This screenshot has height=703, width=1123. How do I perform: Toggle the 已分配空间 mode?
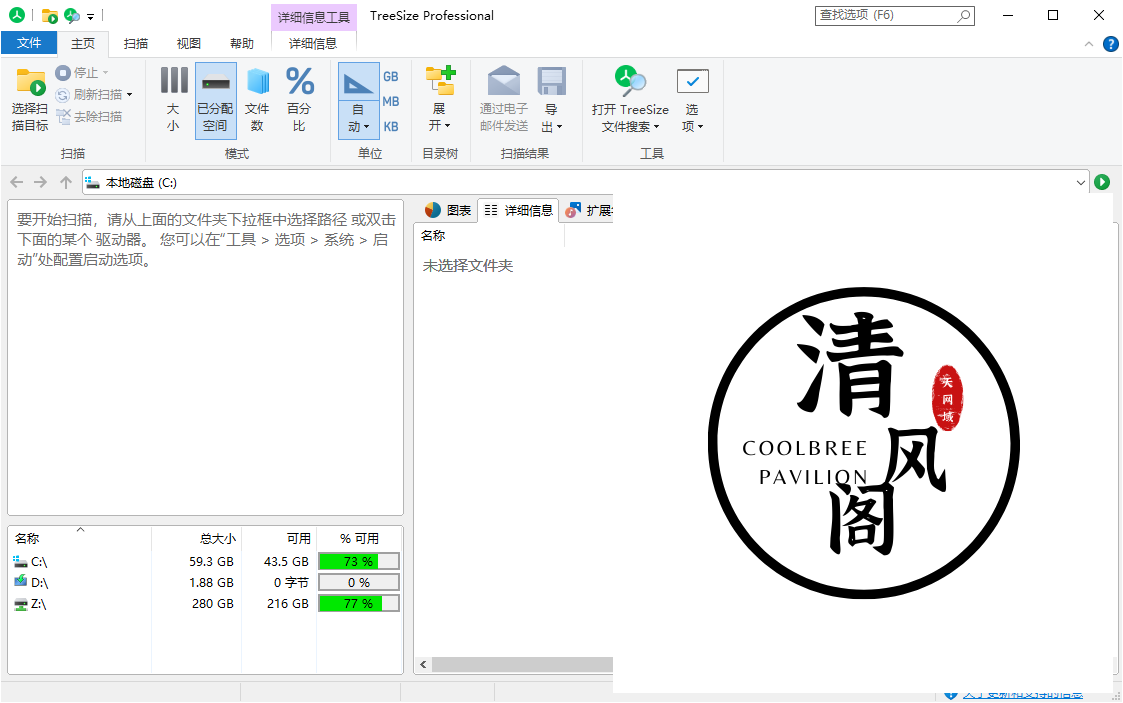(x=216, y=100)
